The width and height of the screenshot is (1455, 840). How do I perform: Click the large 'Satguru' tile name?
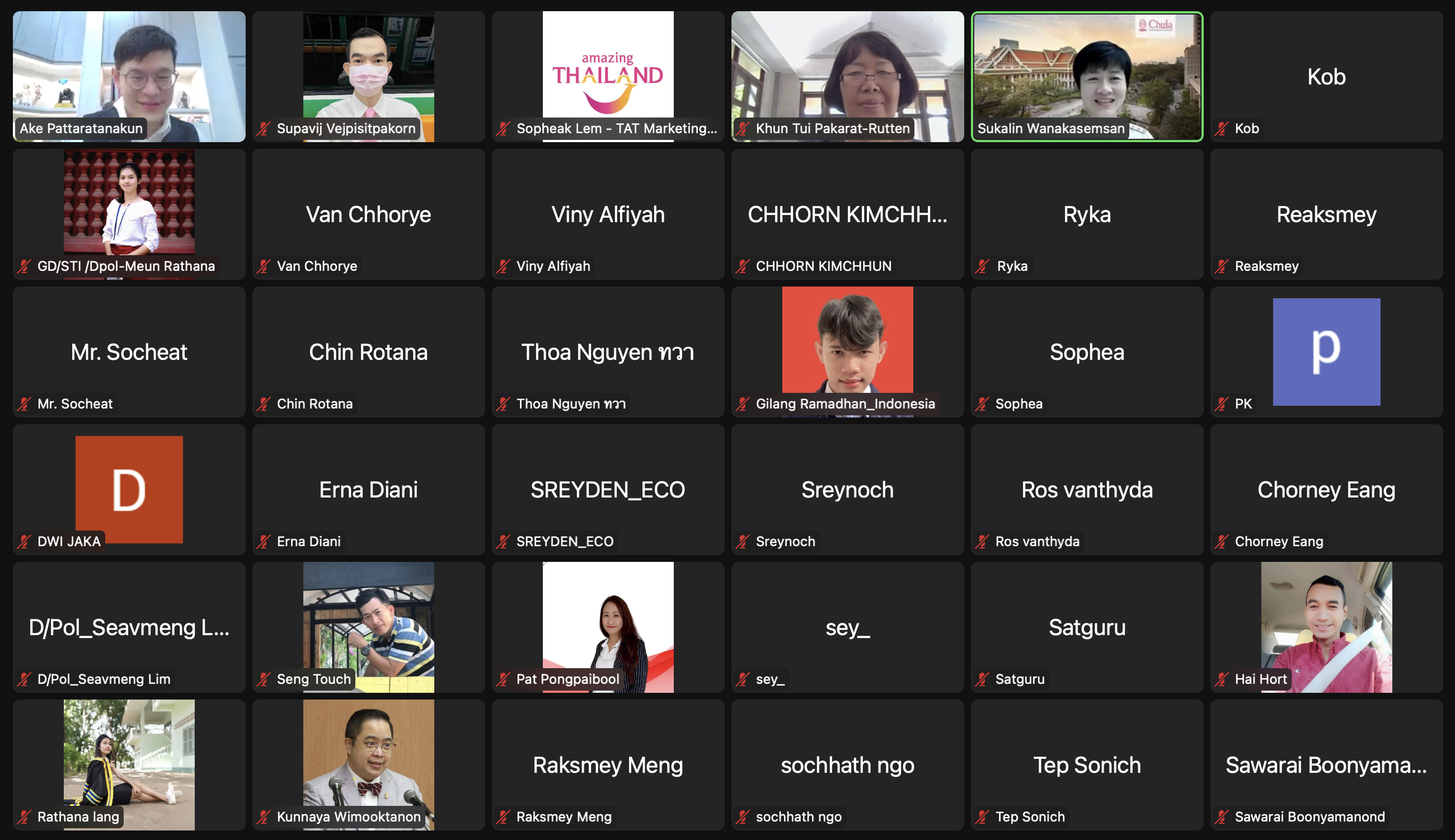(x=1087, y=627)
